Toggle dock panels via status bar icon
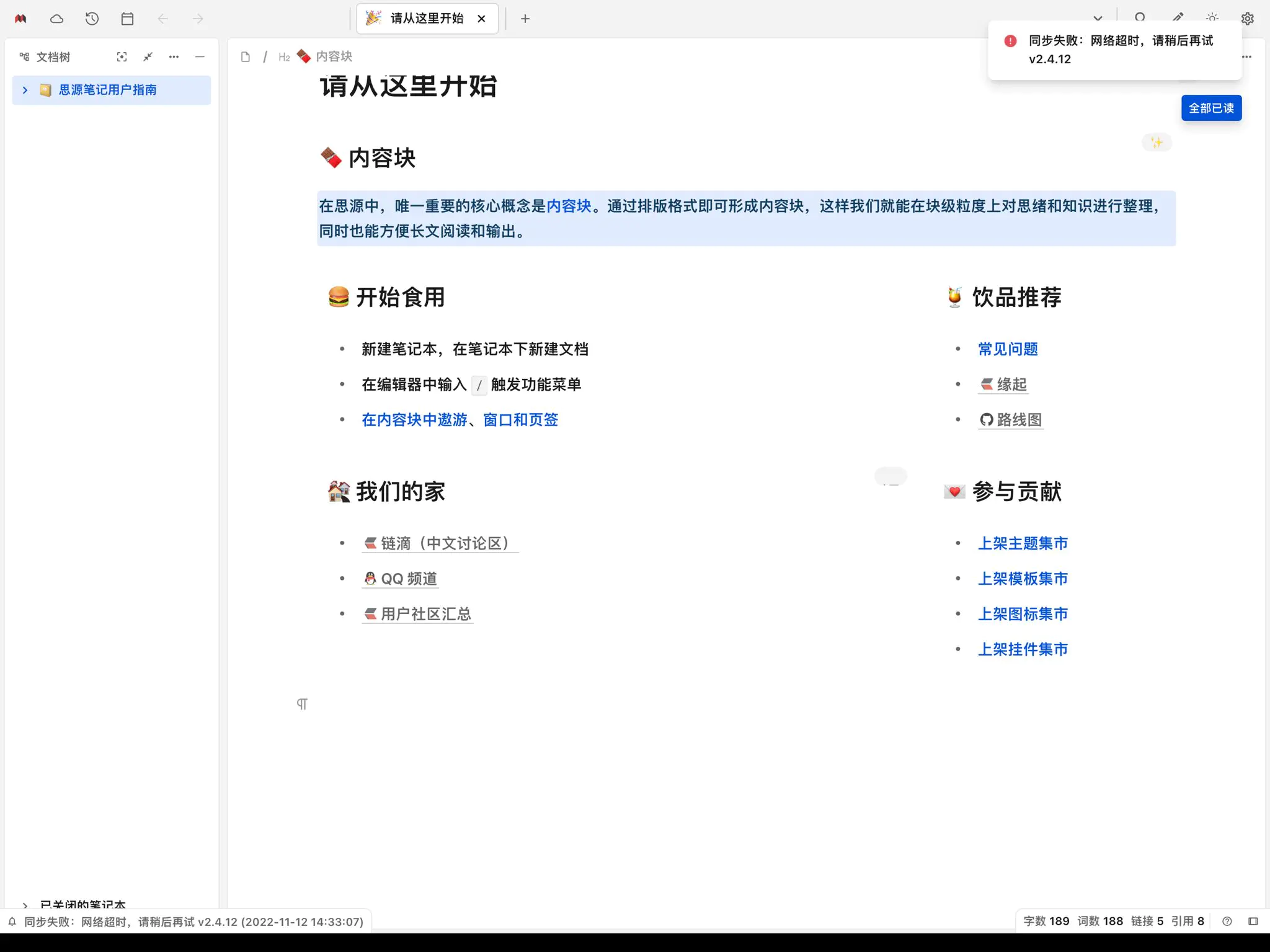The height and width of the screenshot is (952, 1270). pos(1253,921)
